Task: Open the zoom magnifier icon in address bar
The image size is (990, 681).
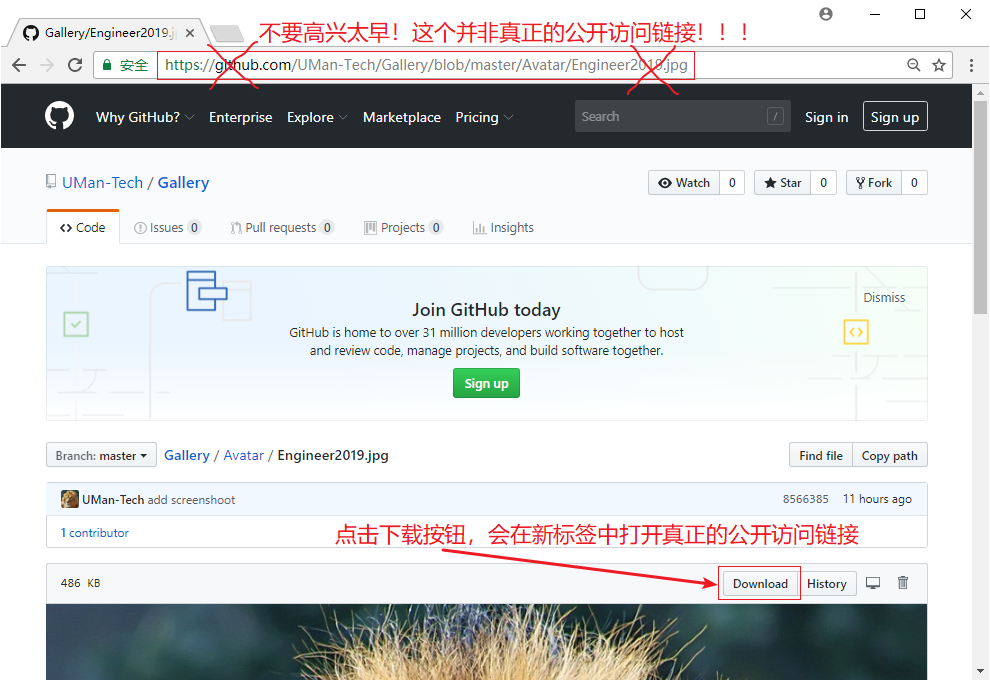Action: tap(914, 65)
